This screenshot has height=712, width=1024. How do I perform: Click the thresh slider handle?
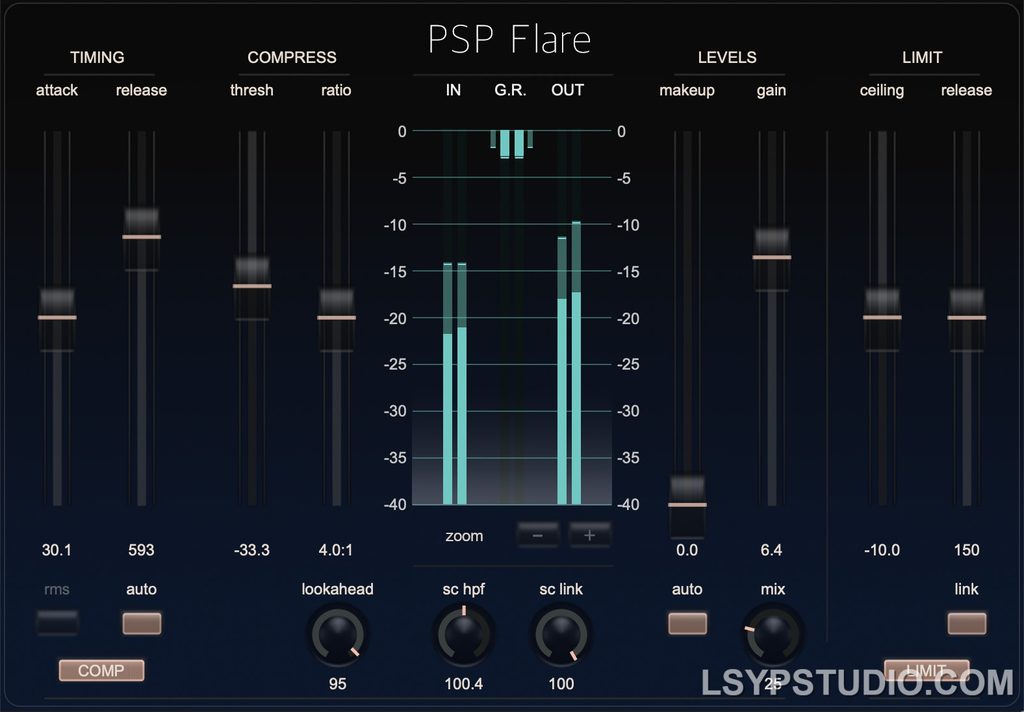[x=251, y=287]
